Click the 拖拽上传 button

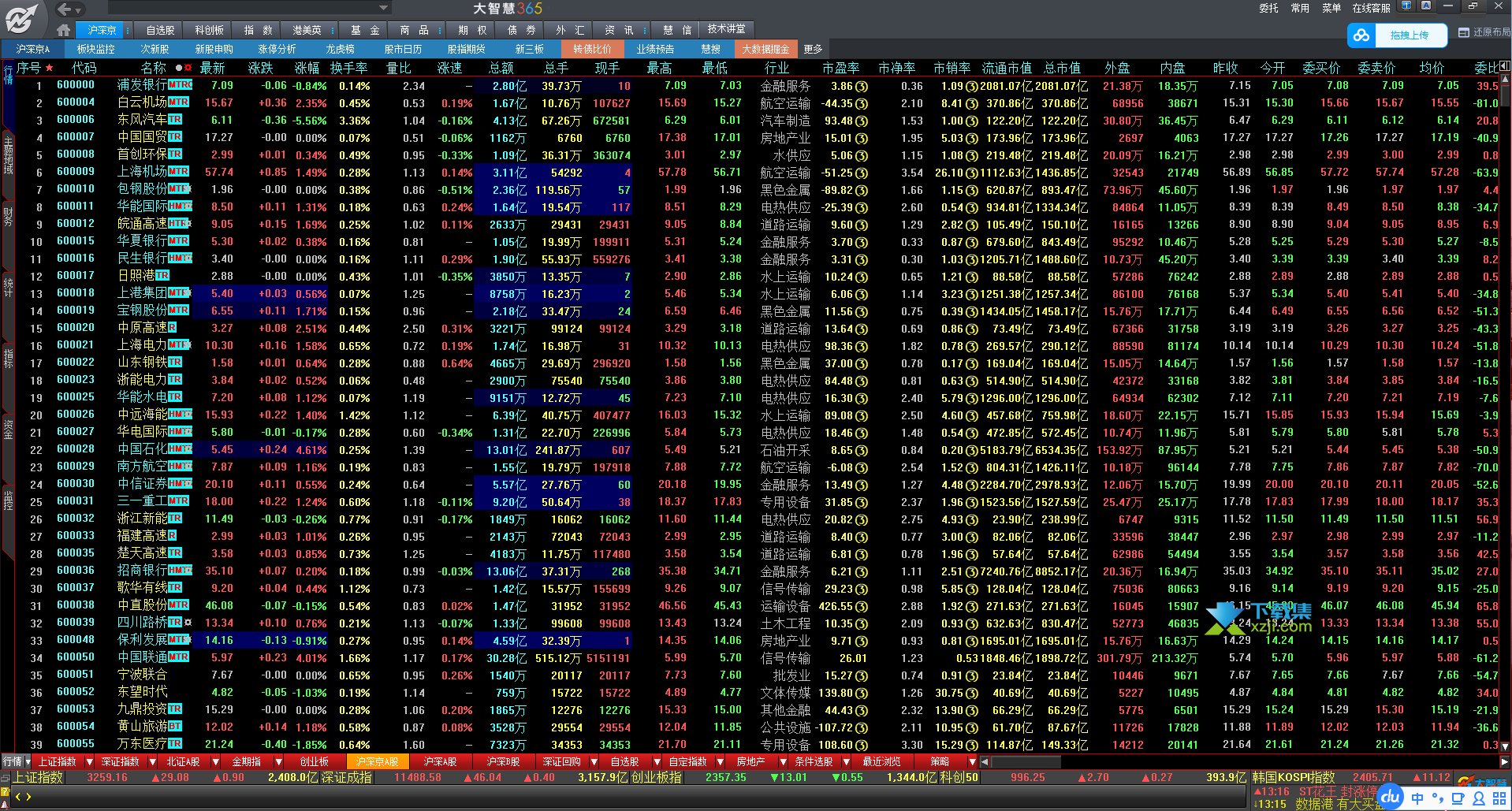(x=1410, y=35)
